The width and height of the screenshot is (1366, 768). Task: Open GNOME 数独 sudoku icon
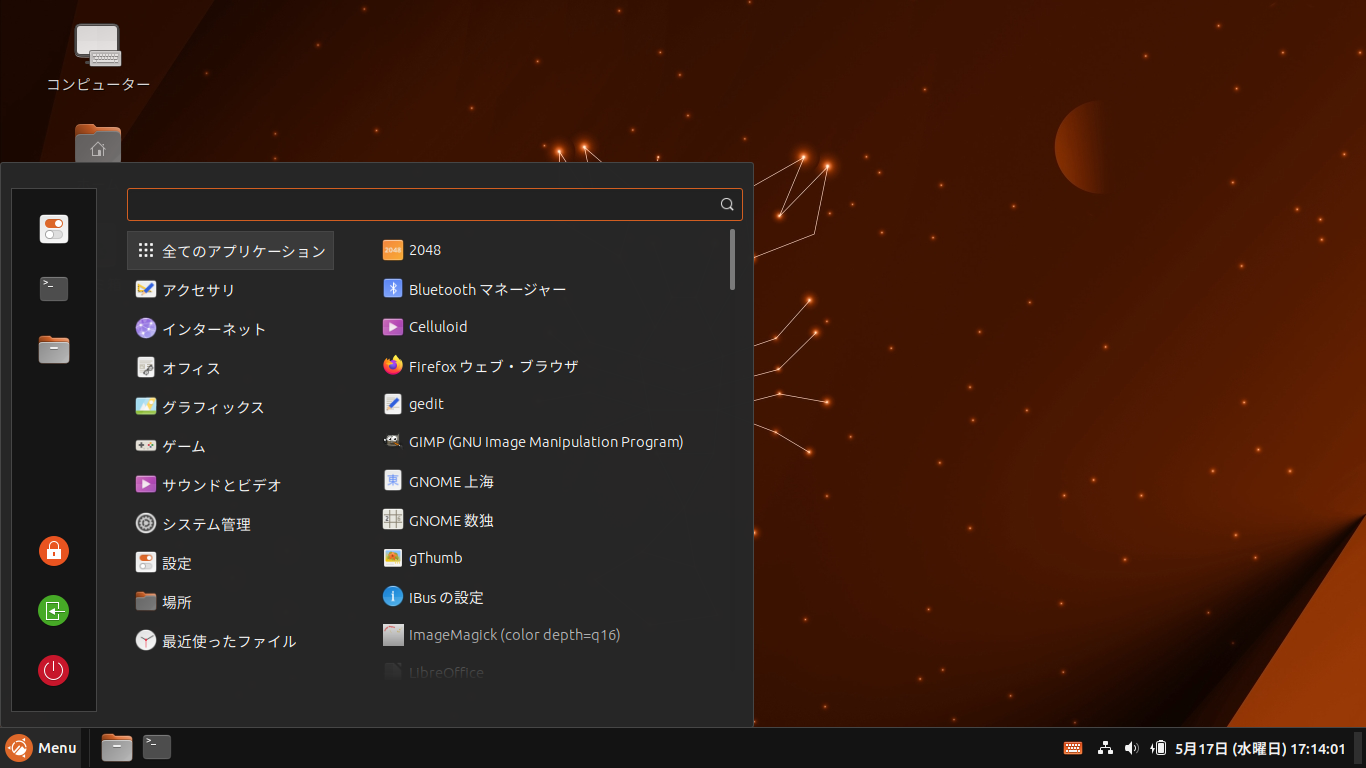click(x=392, y=520)
